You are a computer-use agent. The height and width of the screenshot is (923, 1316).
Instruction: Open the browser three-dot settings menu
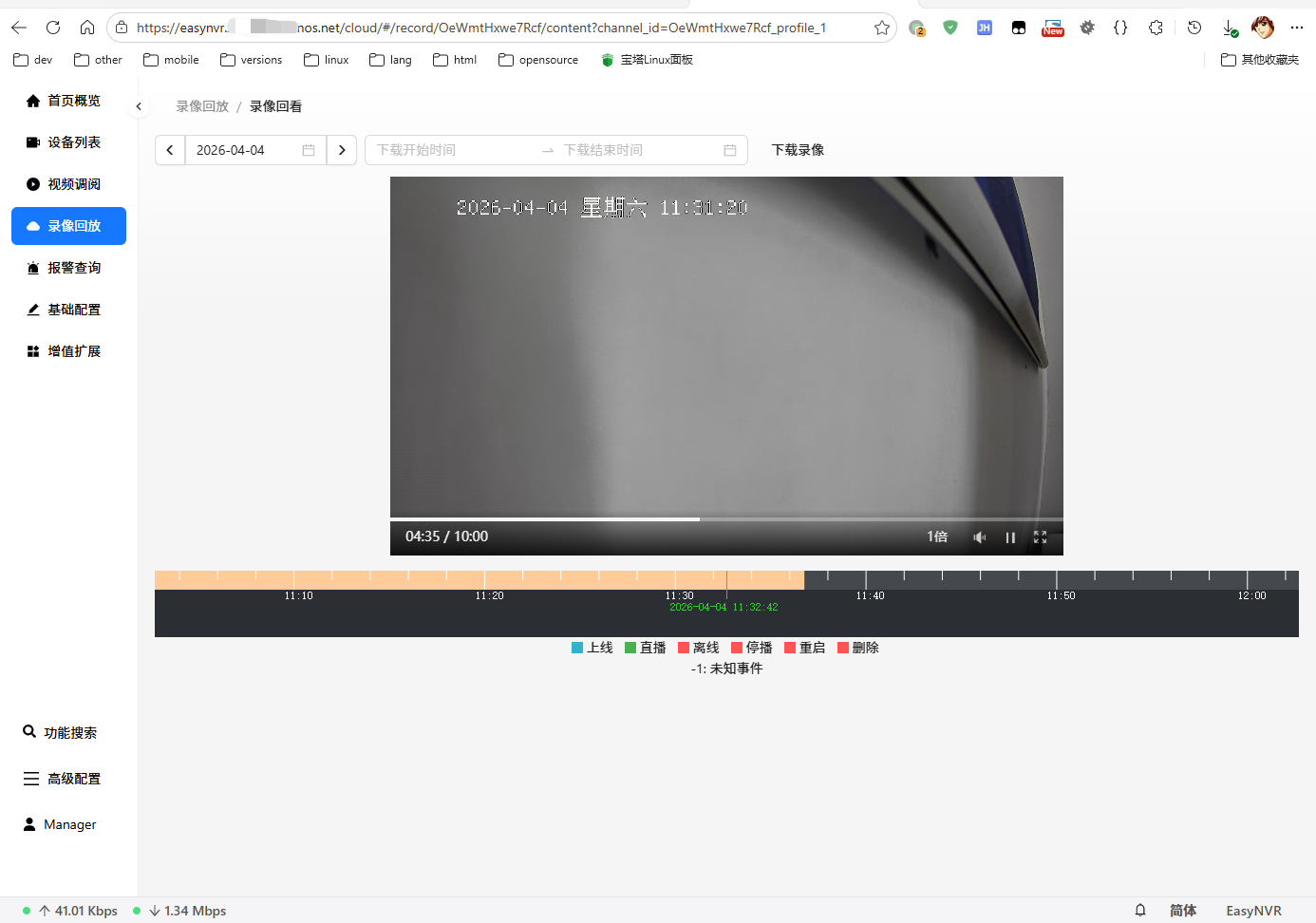pos(1297,28)
